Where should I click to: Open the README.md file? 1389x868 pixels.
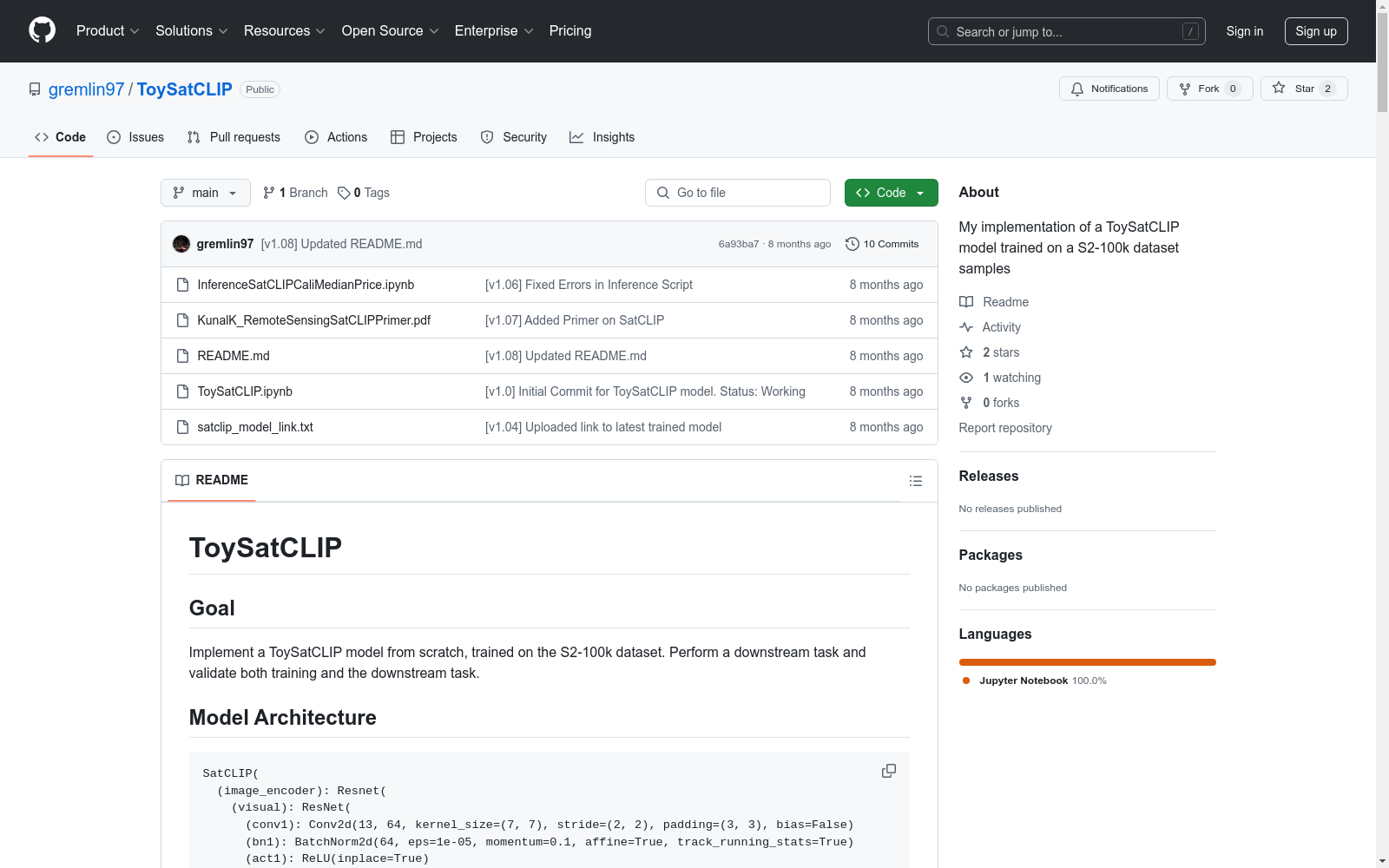click(x=234, y=356)
